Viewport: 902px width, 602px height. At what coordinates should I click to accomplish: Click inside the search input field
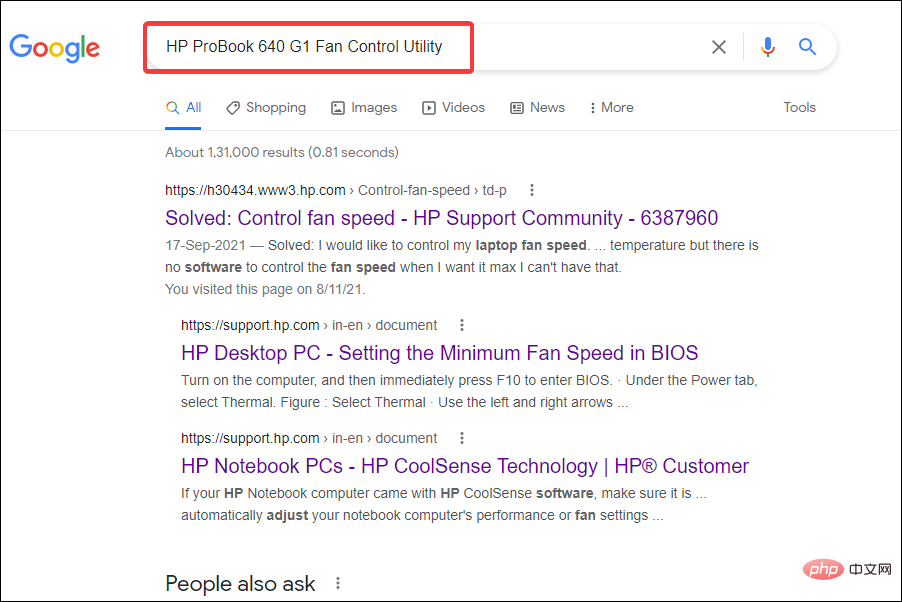pos(308,46)
